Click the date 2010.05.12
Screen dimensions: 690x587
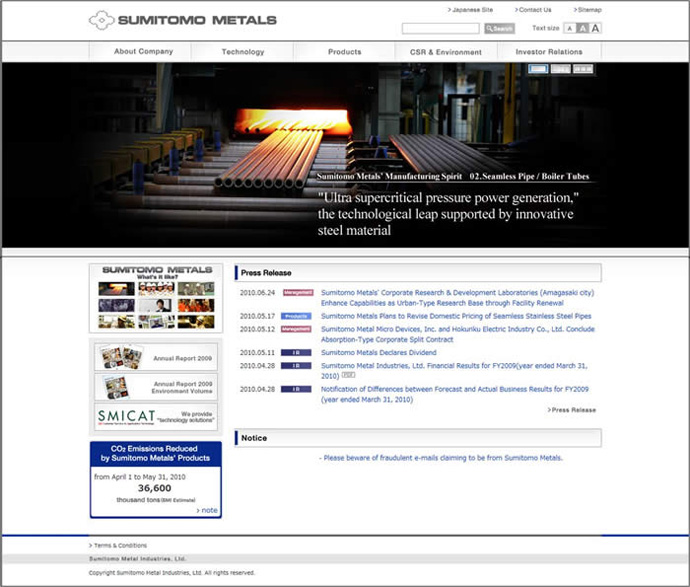click(257, 329)
